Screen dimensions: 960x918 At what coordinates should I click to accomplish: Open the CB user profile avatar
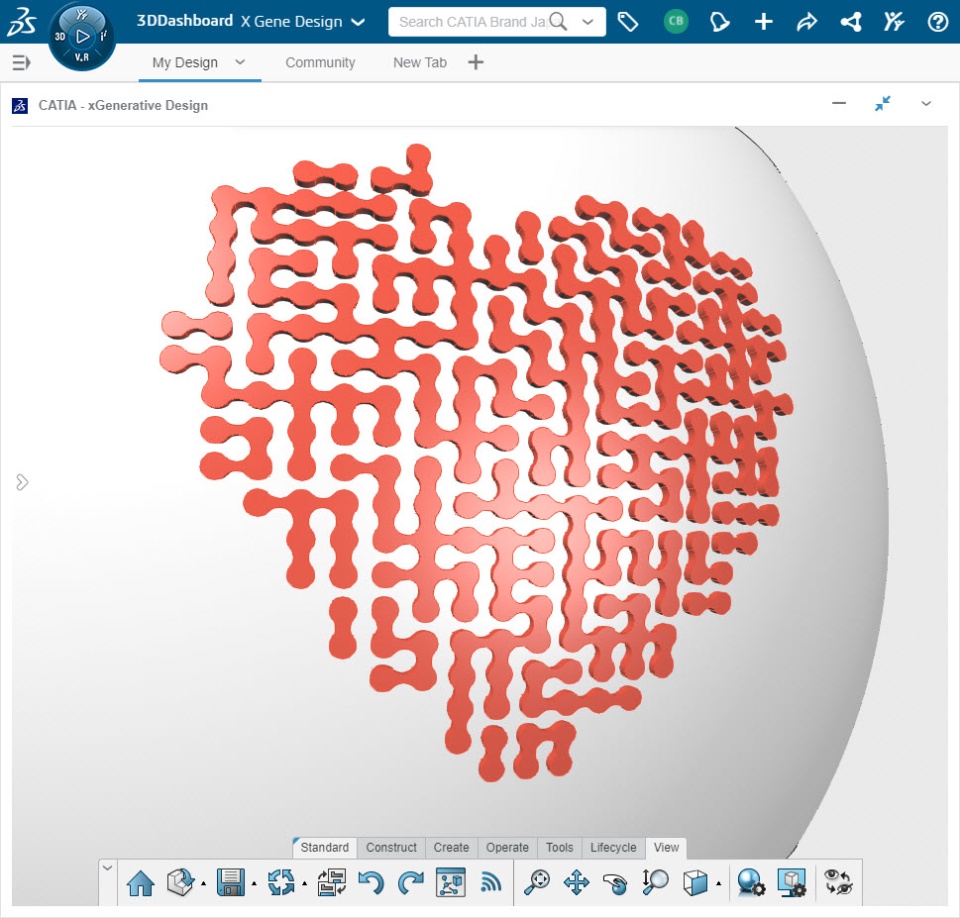pyautogui.click(x=676, y=21)
